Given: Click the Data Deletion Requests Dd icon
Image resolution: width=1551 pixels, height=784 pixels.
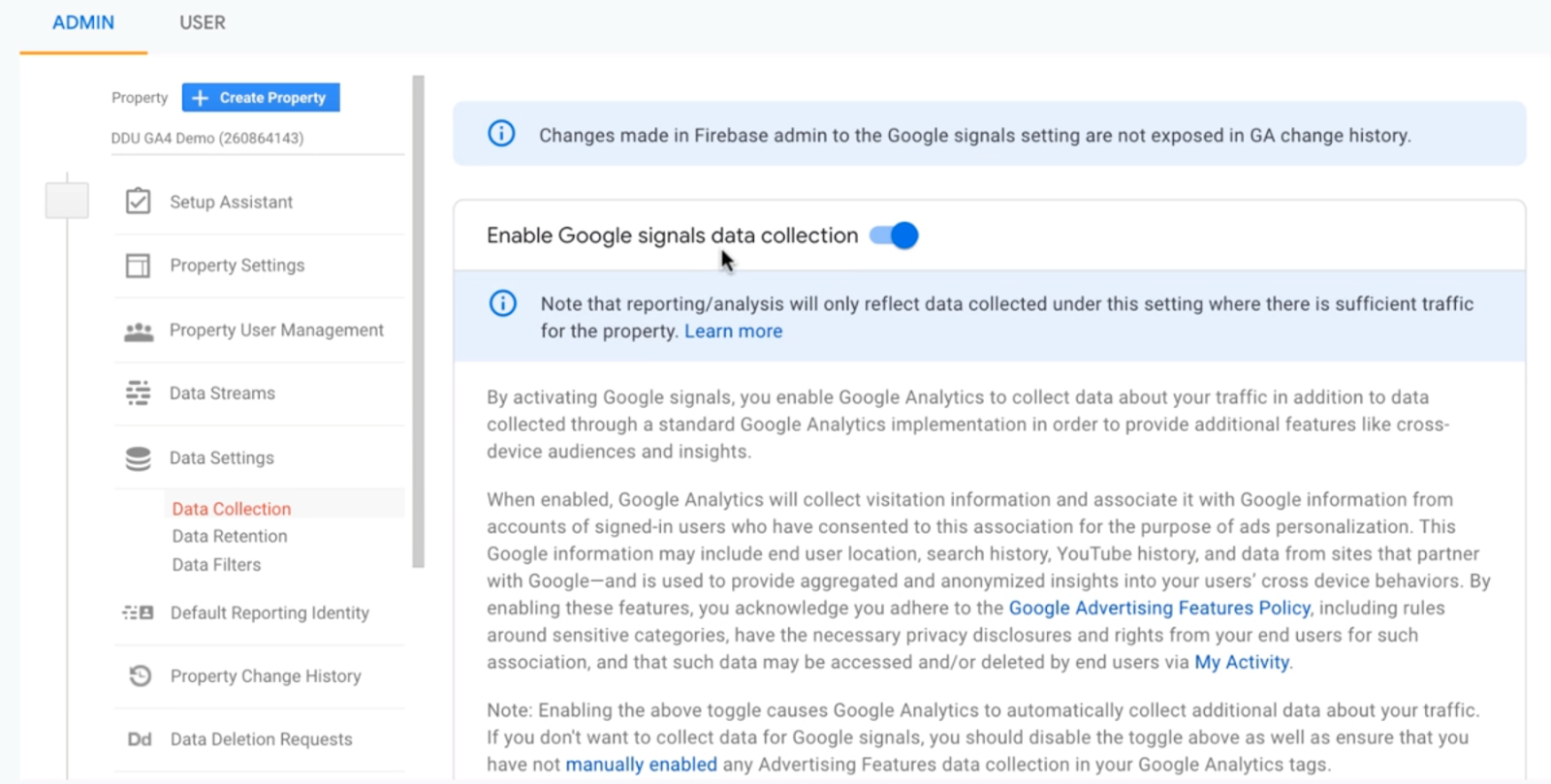Looking at the screenshot, I should 140,739.
